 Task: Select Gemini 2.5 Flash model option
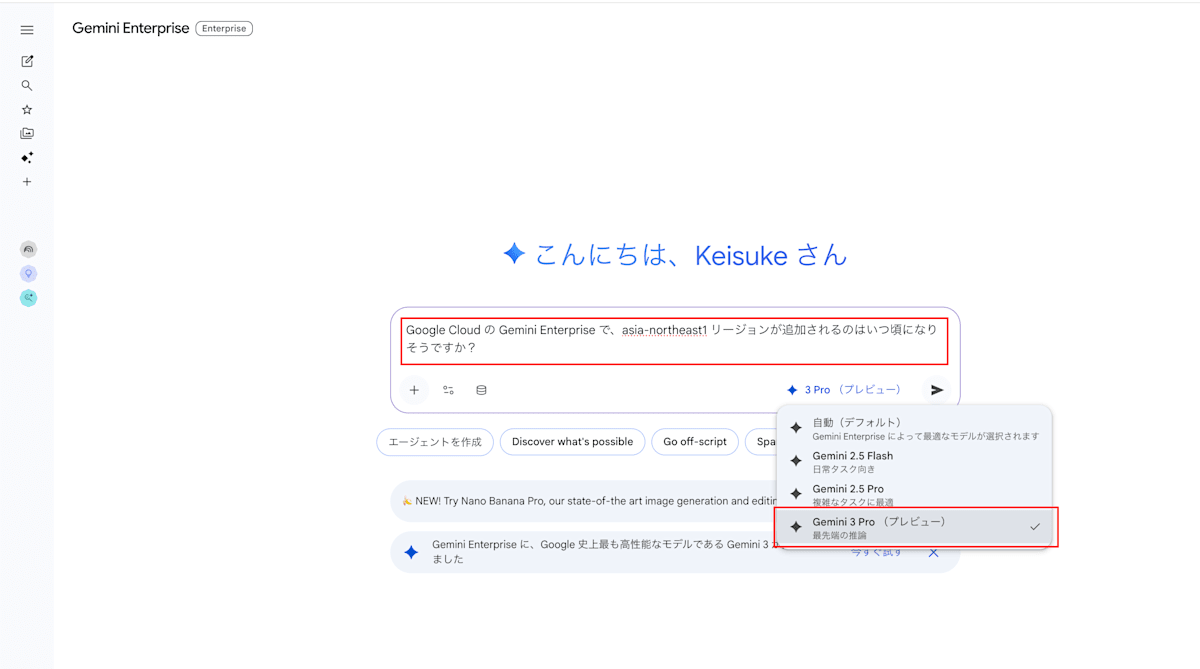[x=914, y=461]
